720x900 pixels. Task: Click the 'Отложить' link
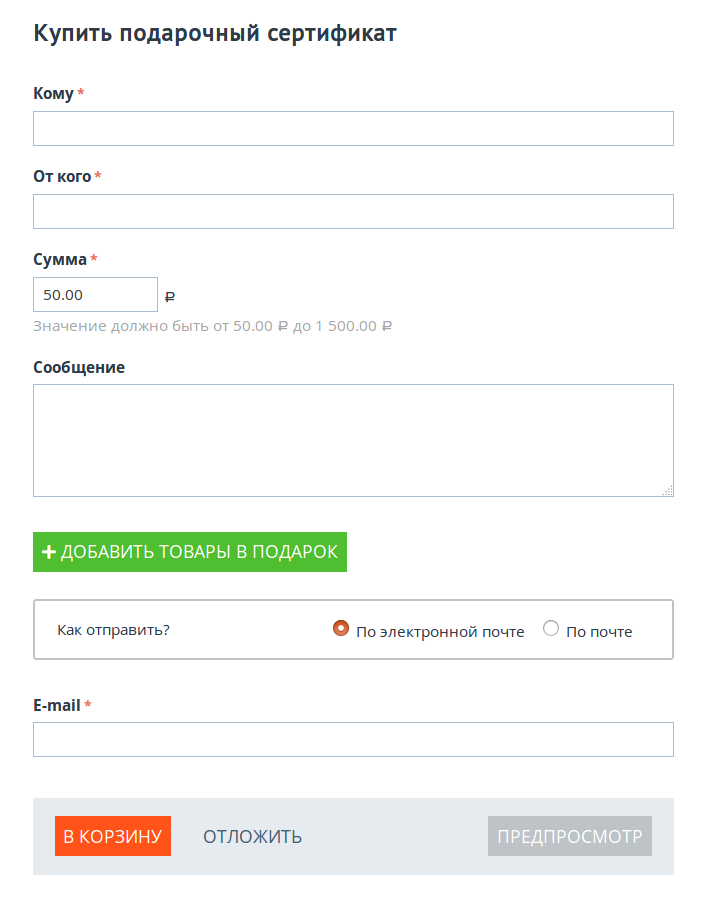tap(252, 837)
